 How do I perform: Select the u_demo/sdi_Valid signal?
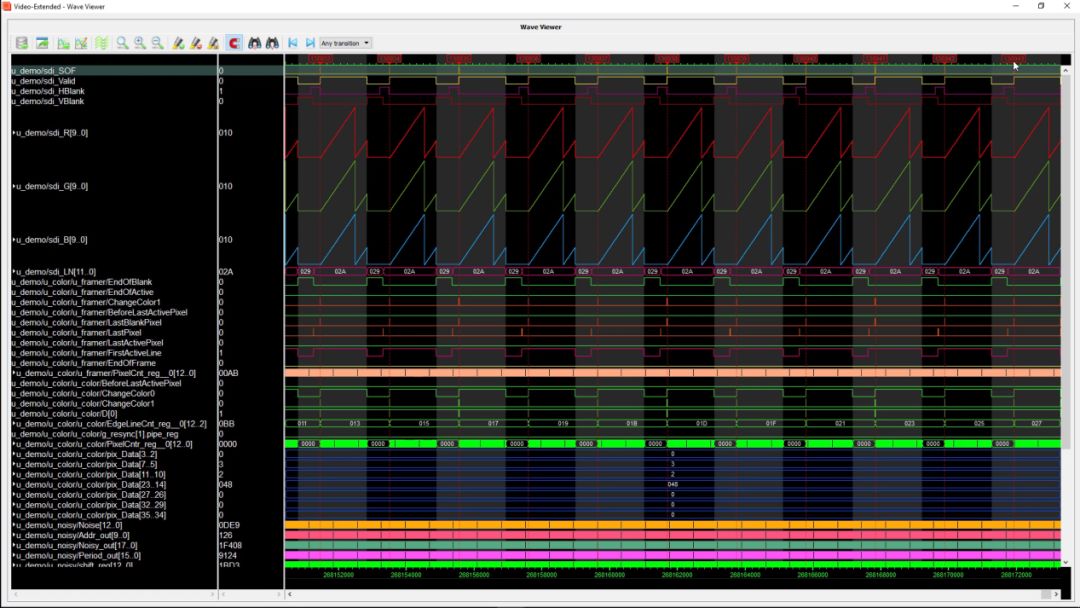coord(43,81)
